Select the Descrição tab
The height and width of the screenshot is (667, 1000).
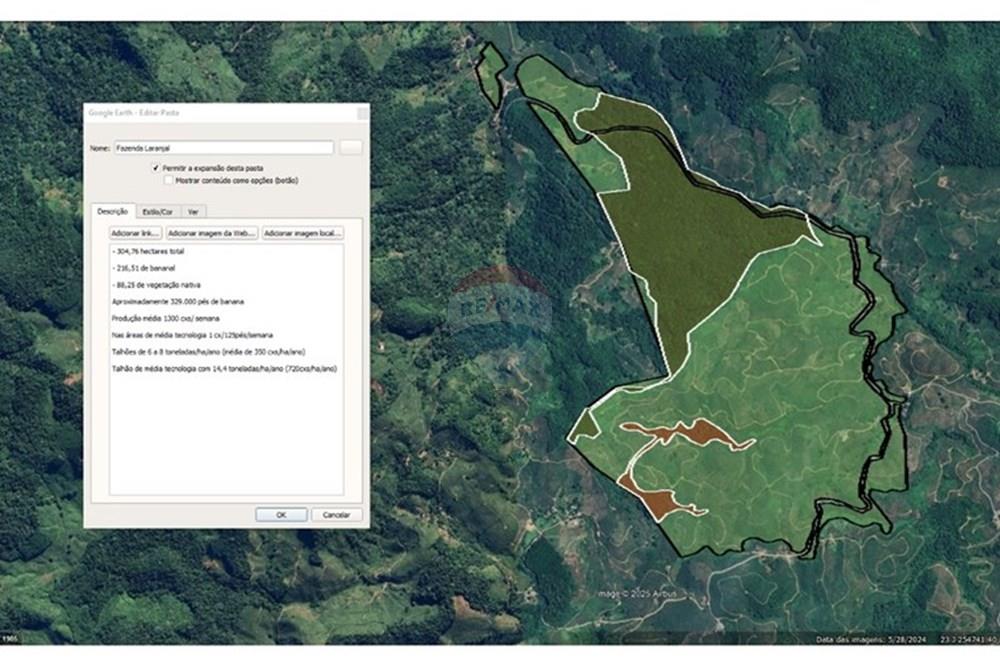coord(111,212)
